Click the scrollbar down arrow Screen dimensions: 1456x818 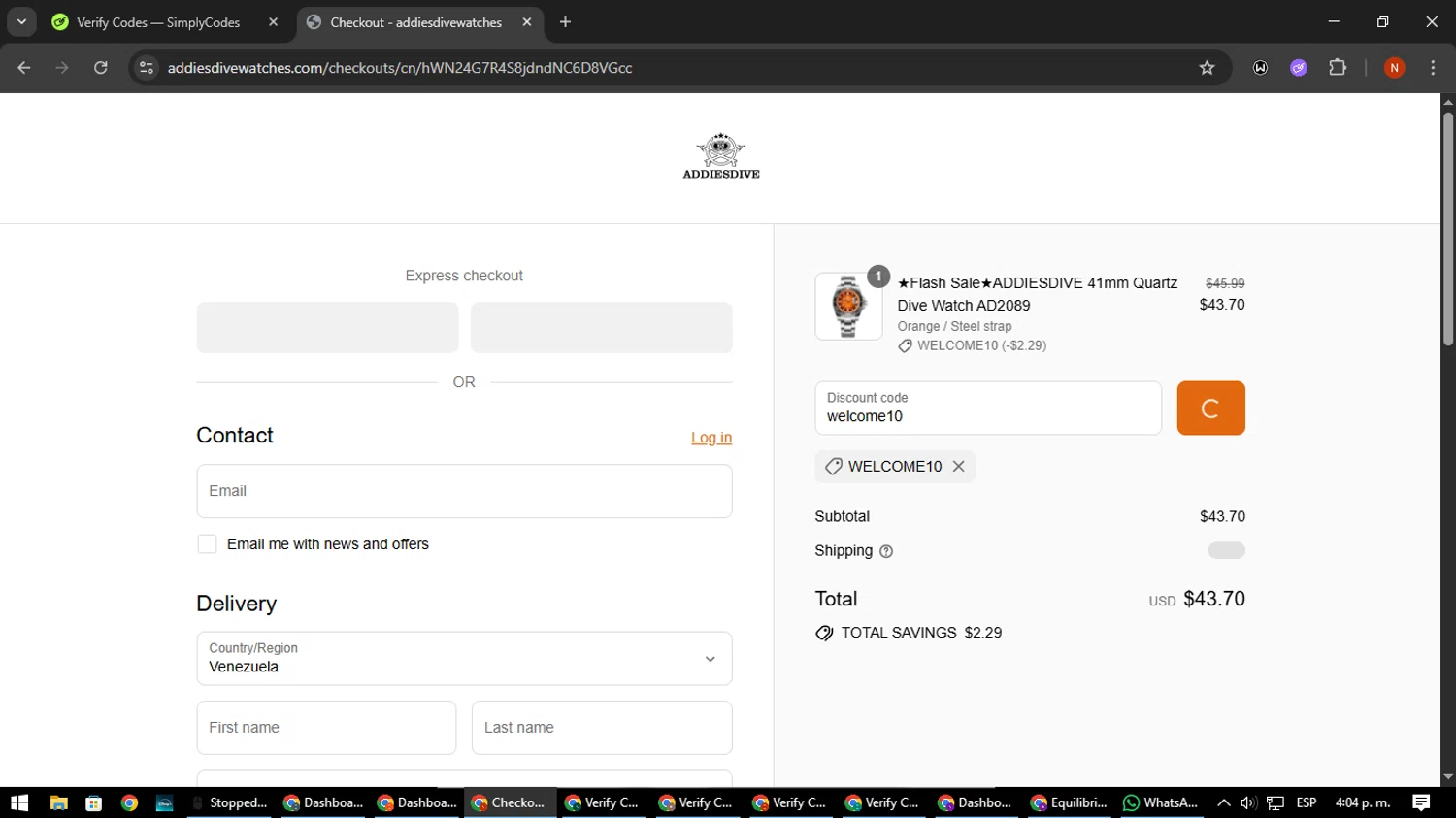pyautogui.click(x=1448, y=777)
